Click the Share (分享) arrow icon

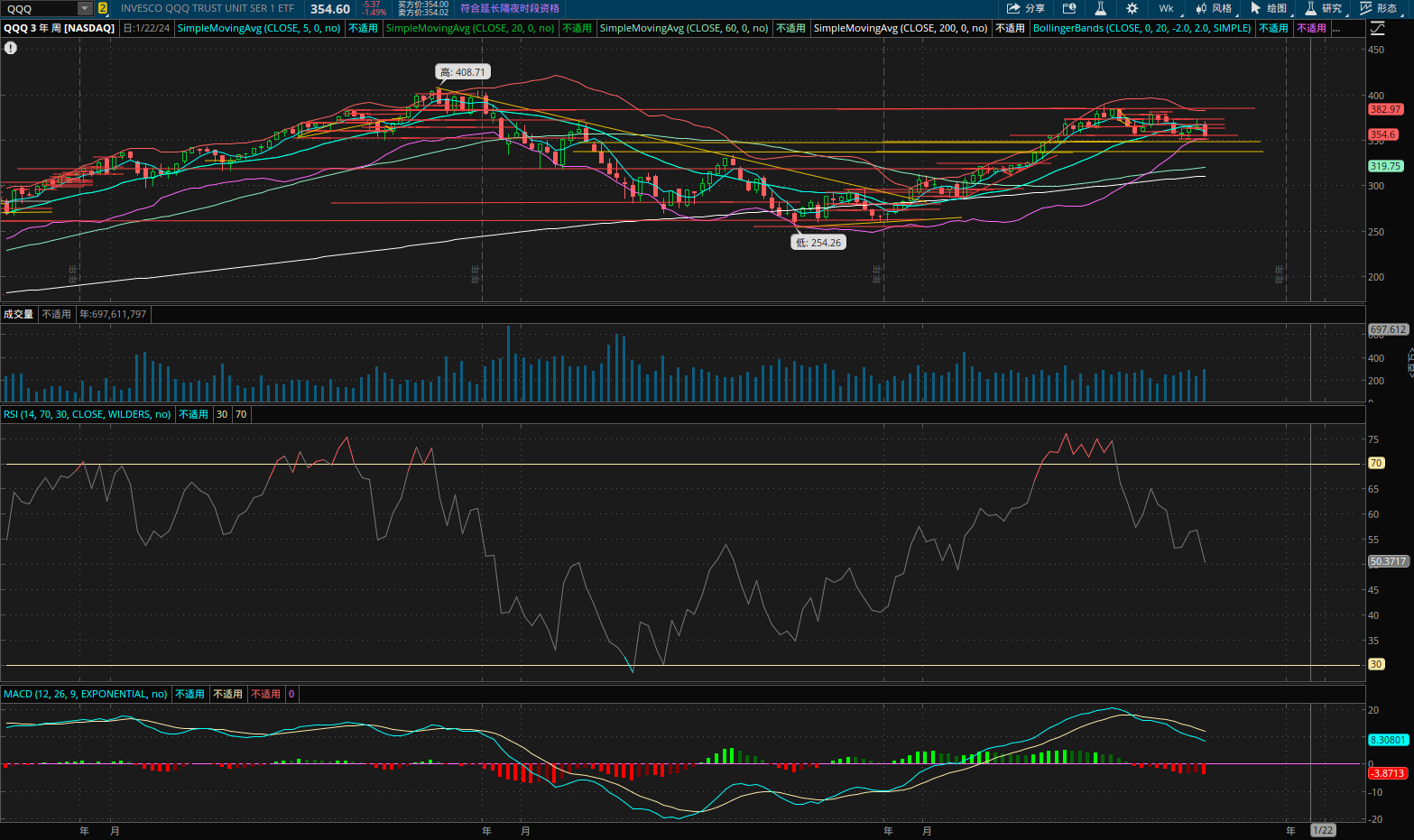coord(1013,8)
